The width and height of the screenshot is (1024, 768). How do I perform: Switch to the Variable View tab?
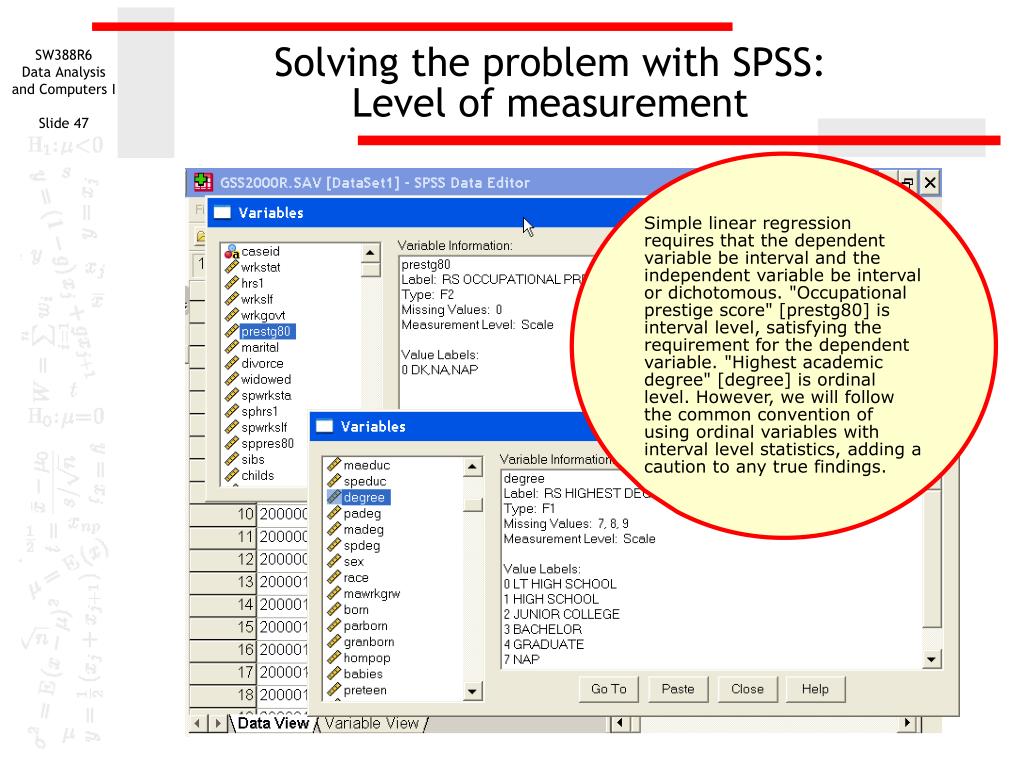tap(372, 724)
